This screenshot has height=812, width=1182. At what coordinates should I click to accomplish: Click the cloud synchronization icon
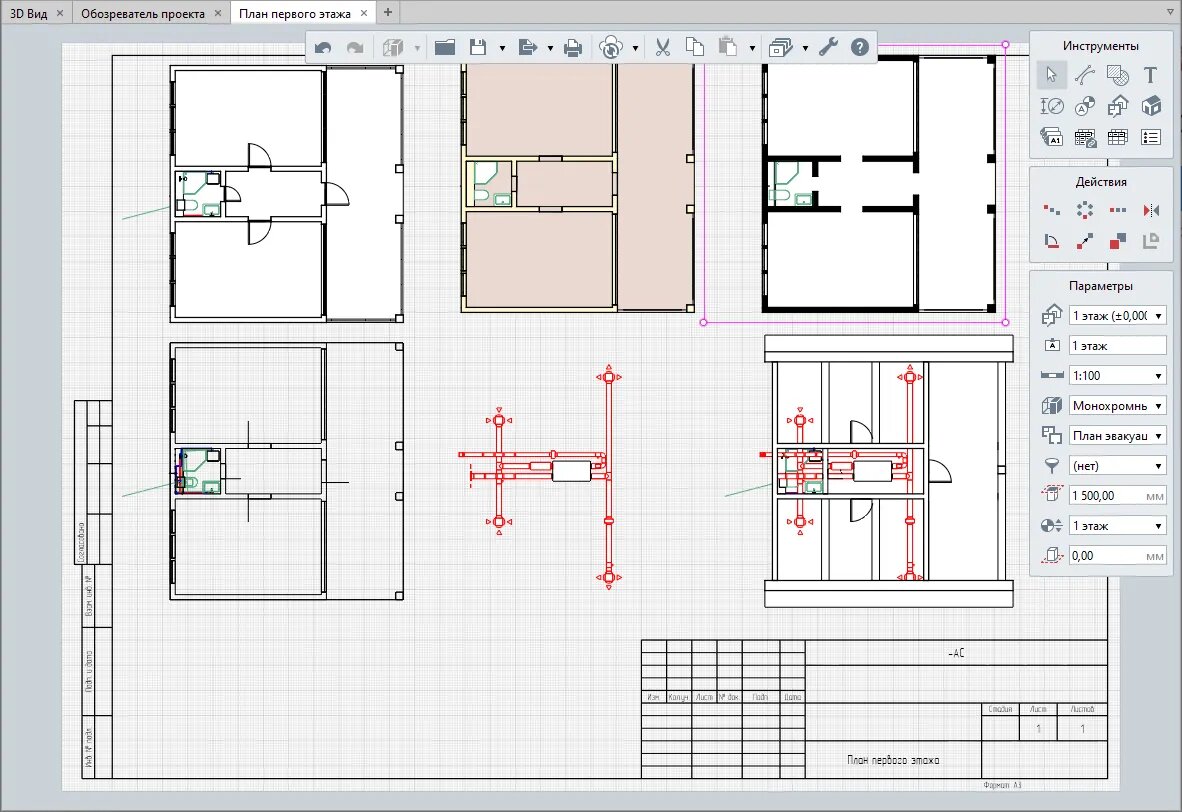coord(611,47)
